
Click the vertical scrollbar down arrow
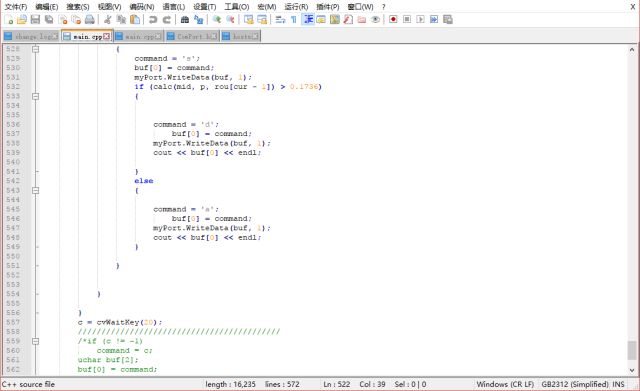coord(632,370)
